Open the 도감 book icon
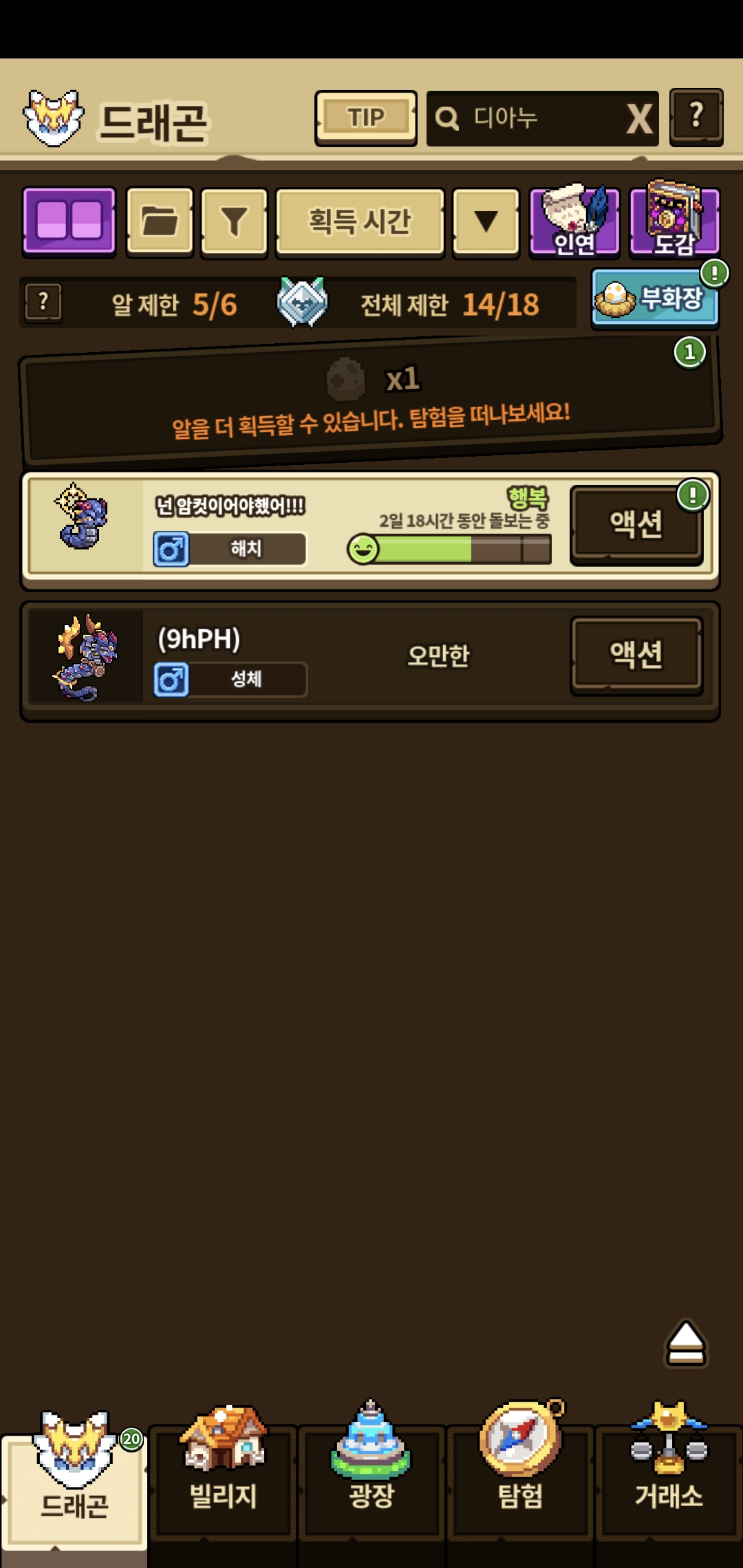The height and width of the screenshot is (1568, 743). [675, 219]
